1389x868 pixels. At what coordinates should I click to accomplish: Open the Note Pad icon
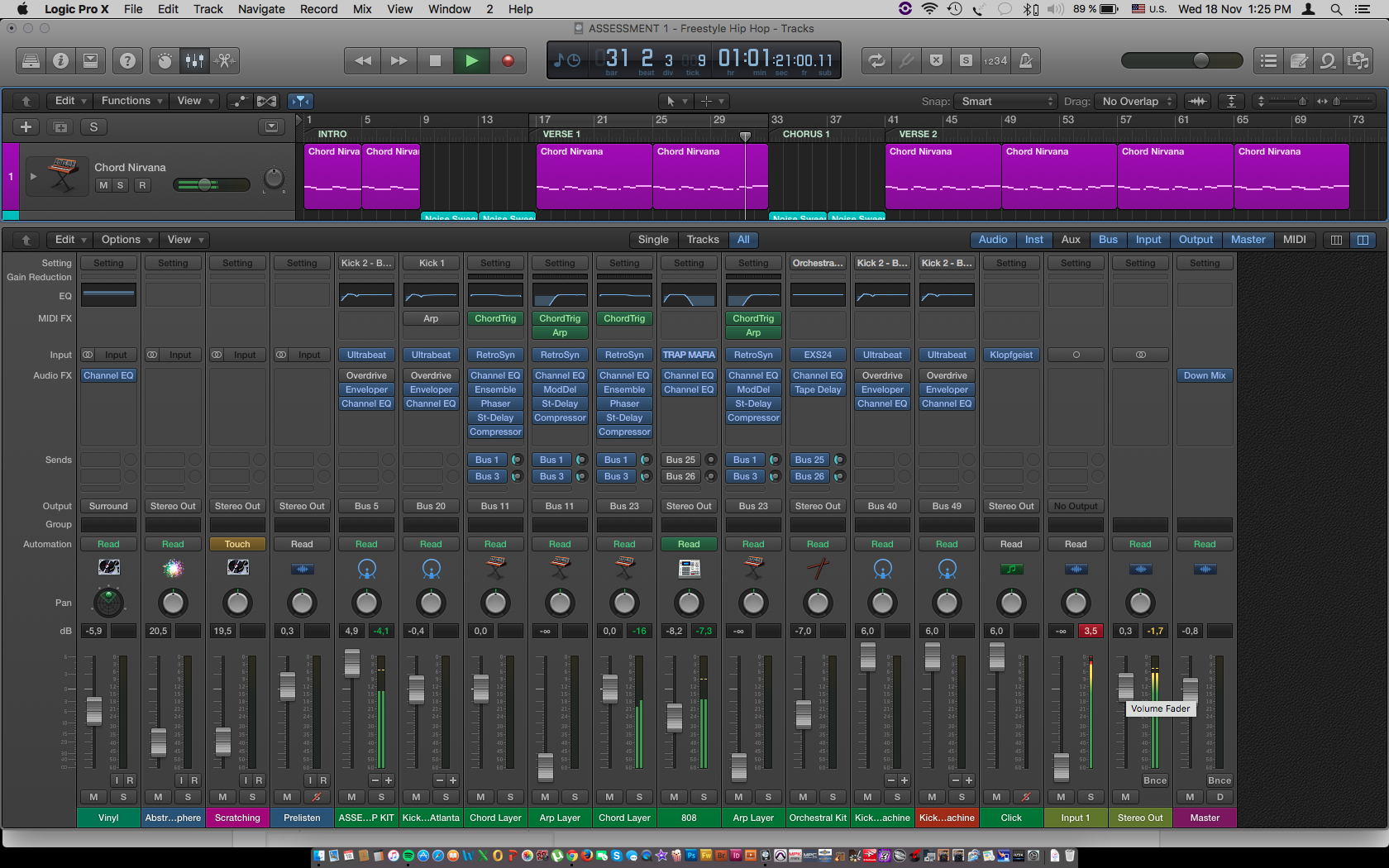tap(1299, 60)
